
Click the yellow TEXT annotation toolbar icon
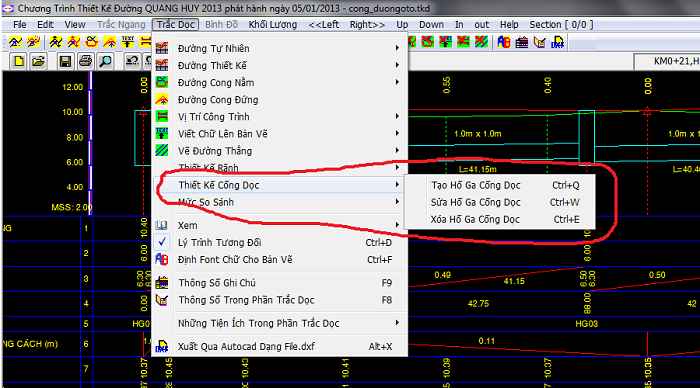tap(128, 42)
